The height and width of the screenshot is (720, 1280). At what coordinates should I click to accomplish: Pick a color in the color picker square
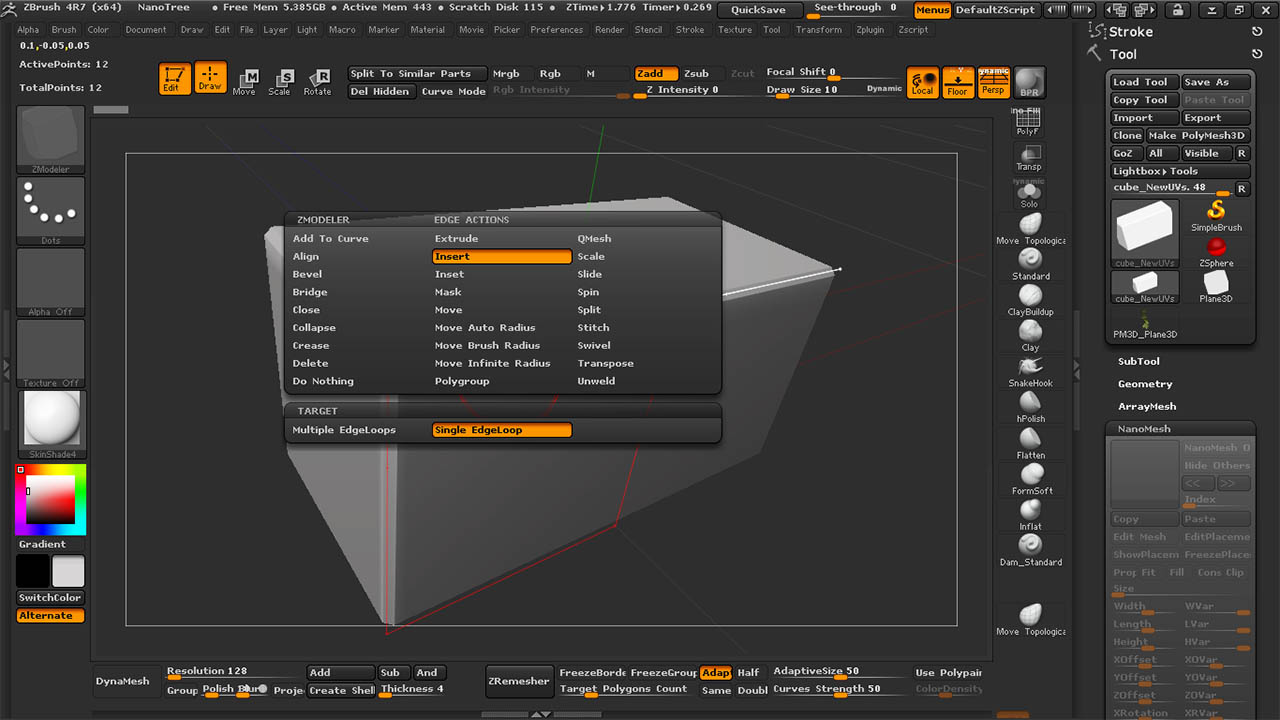pyautogui.click(x=50, y=500)
